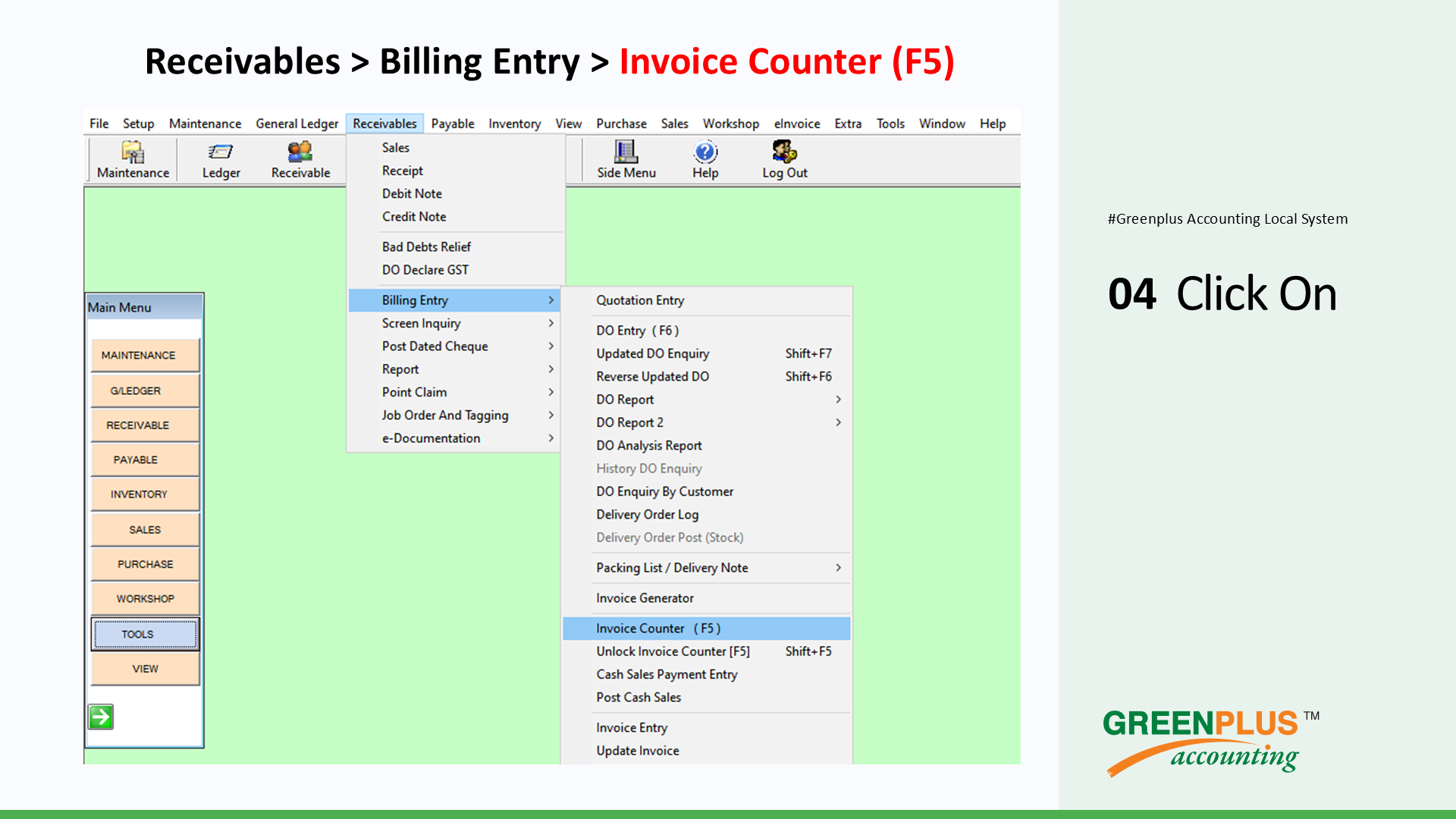Select Sales in the Receivables dropdown
This screenshot has width=1456, height=819.
coord(455,148)
